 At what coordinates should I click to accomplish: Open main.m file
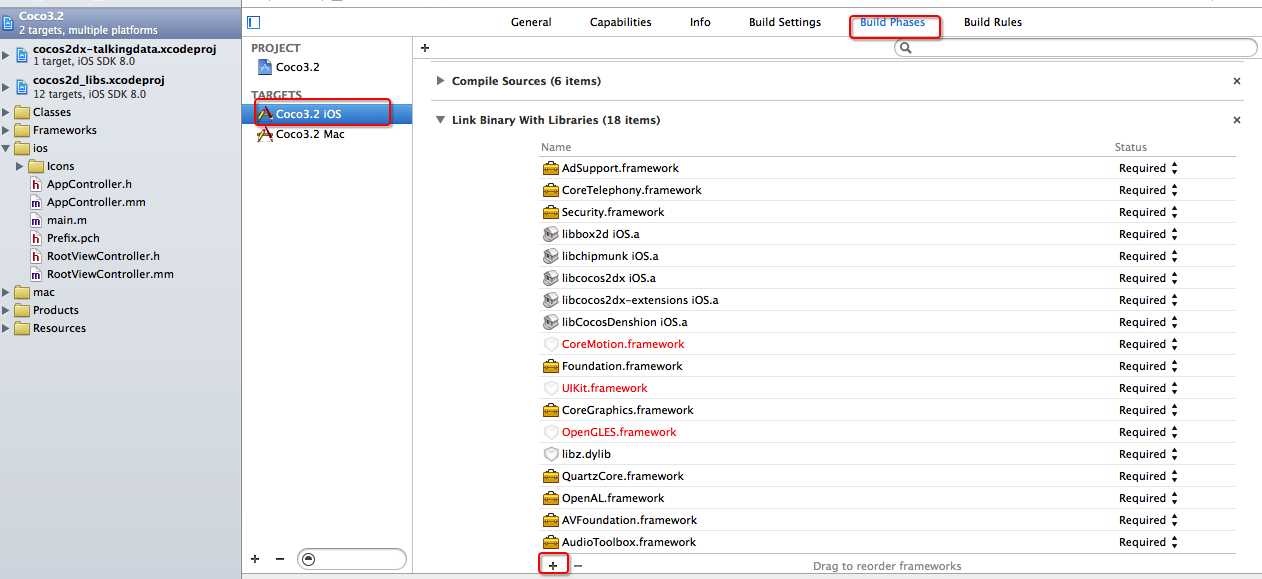pyautogui.click(x=58, y=220)
